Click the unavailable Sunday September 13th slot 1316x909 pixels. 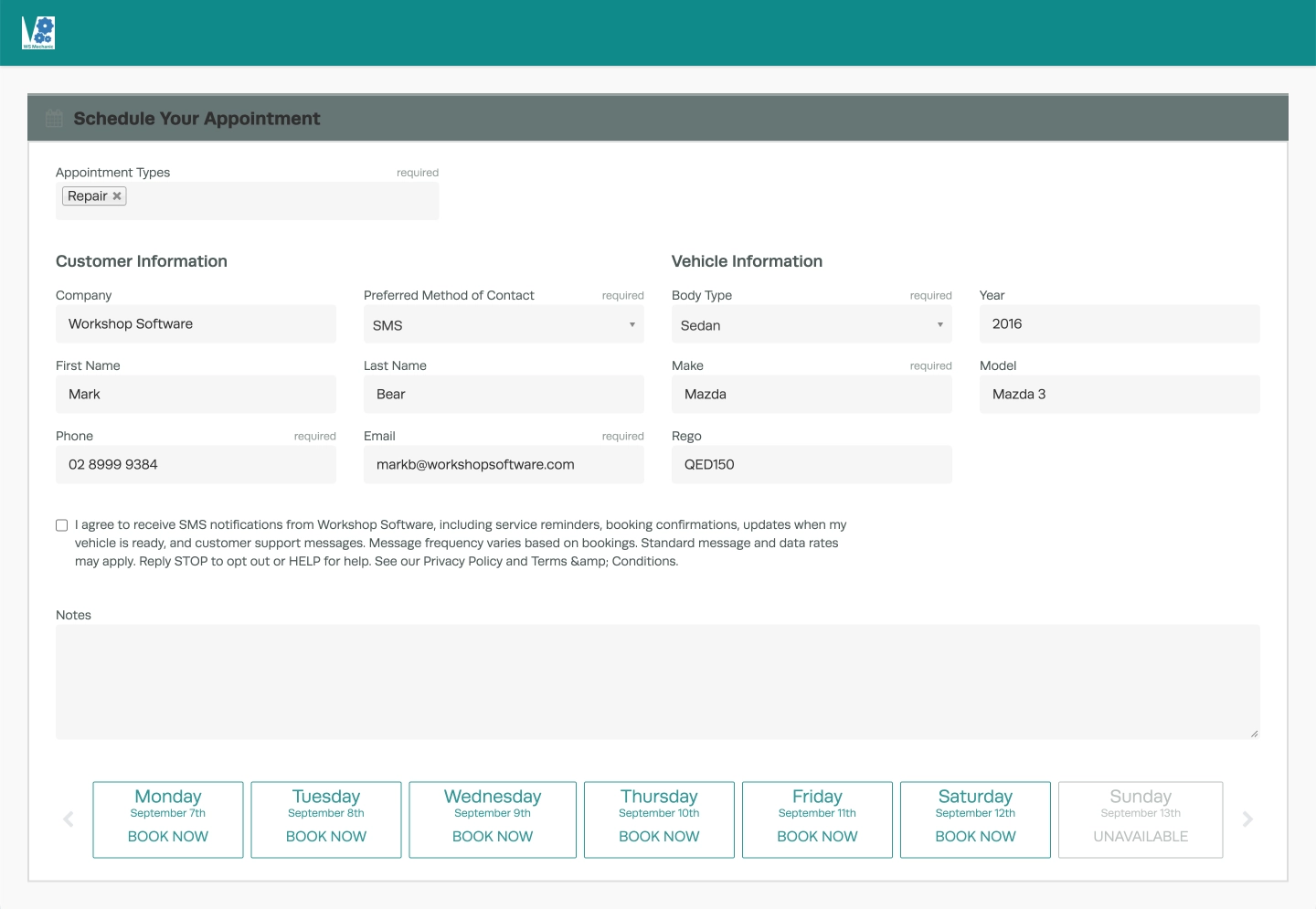click(x=1141, y=819)
